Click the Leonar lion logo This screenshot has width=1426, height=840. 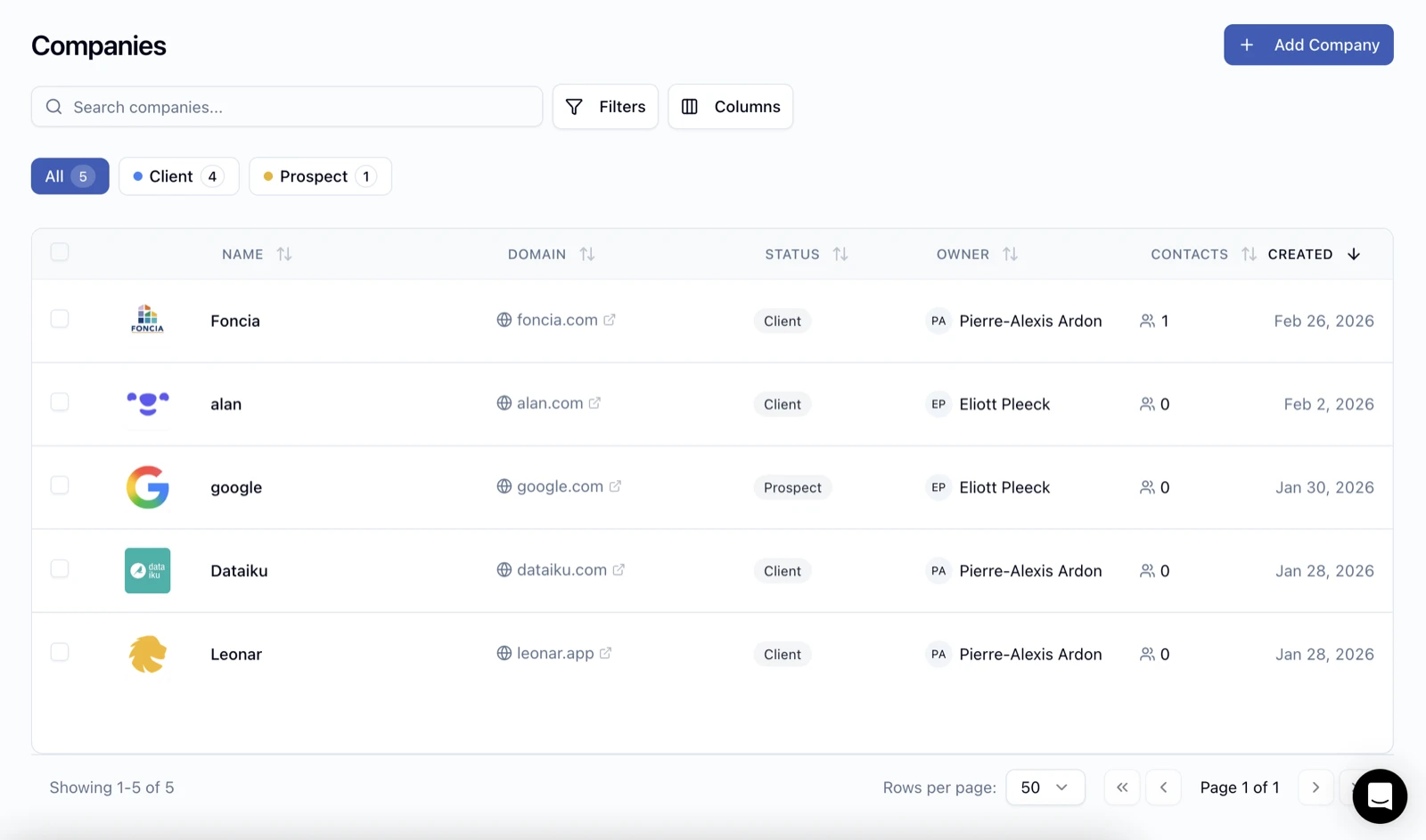[x=147, y=654]
